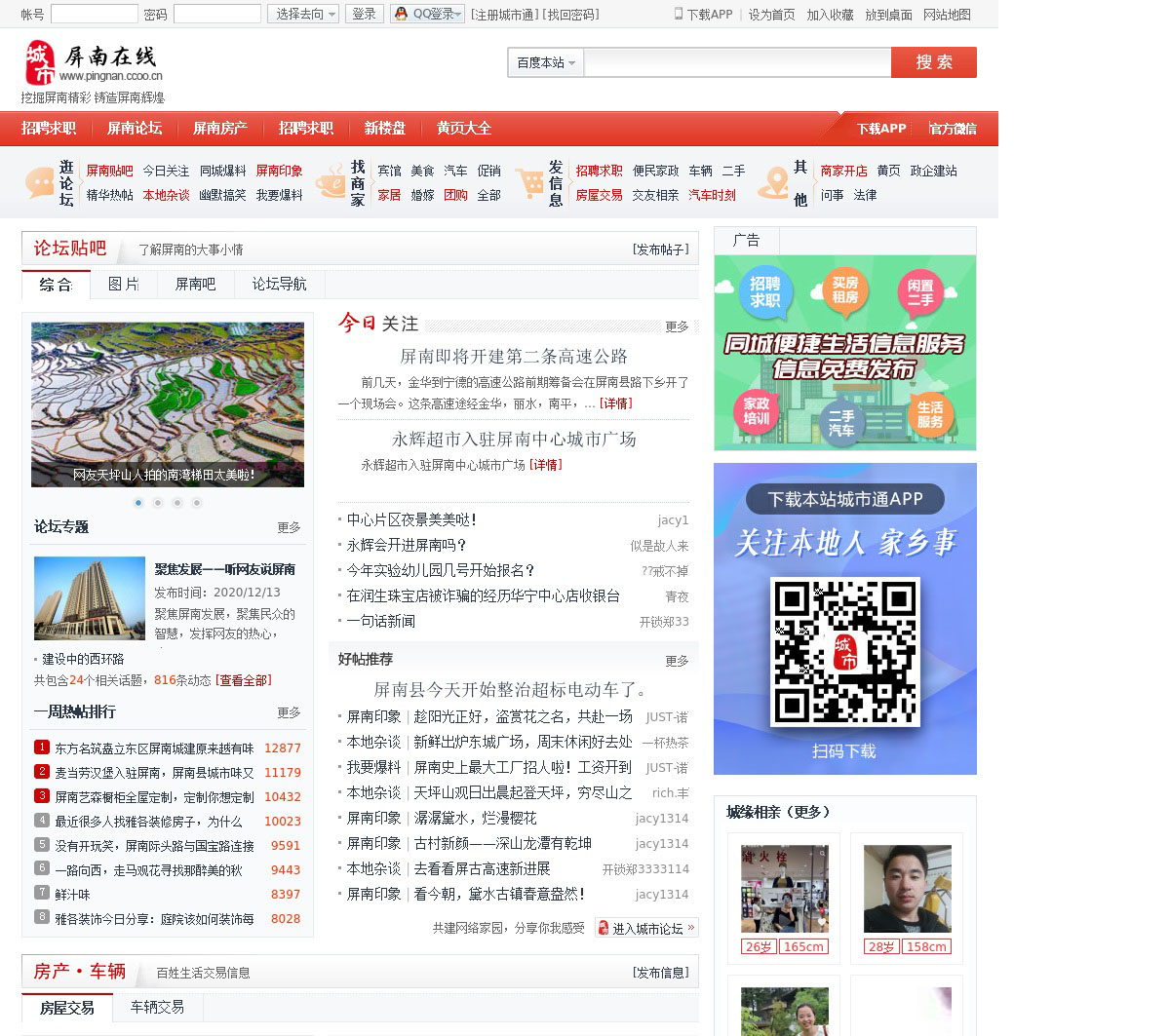Click 设为首页 in the top bar
The height and width of the screenshot is (1036, 1170).
(x=771, y=15)
